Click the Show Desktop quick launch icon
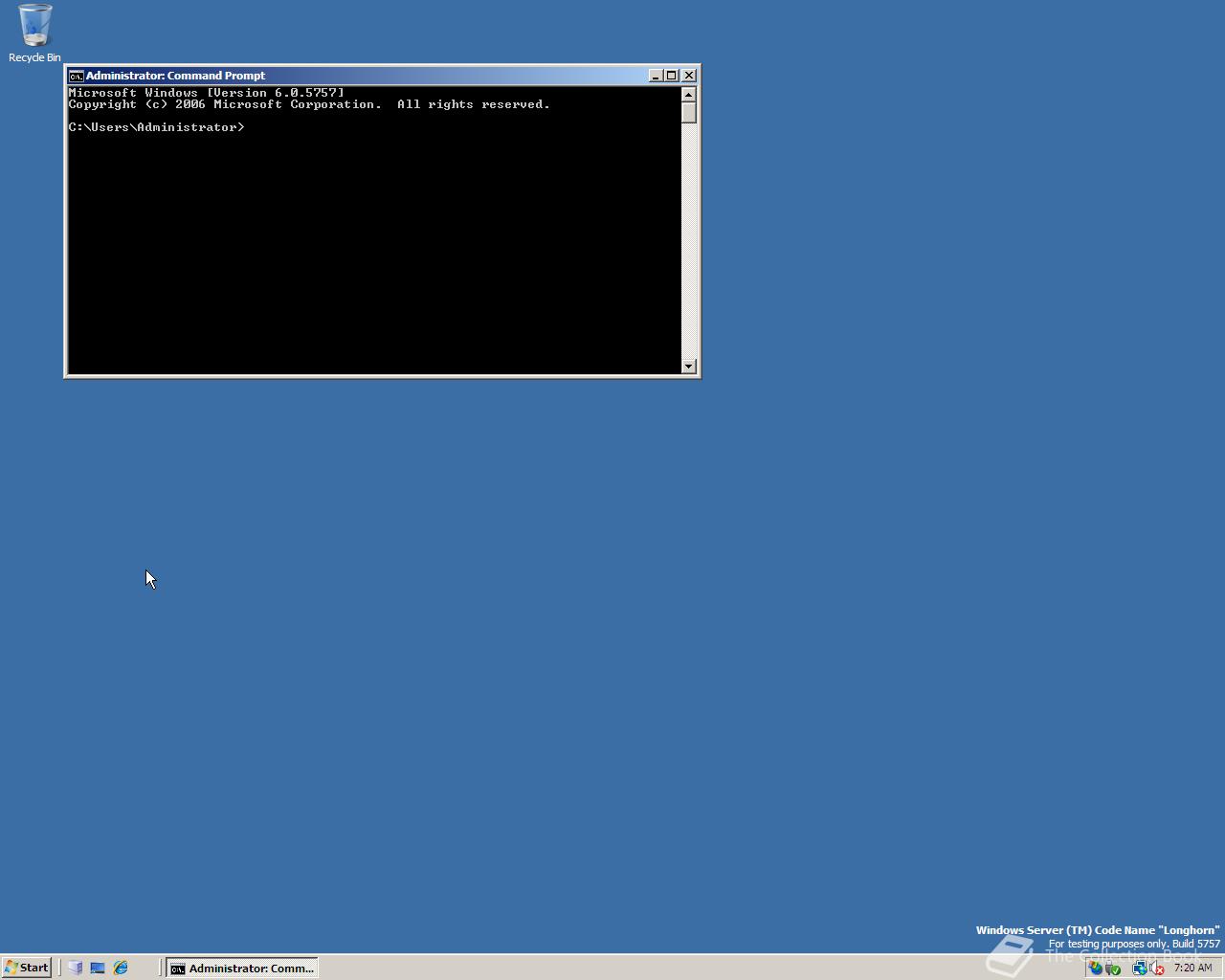1225x980 pixels. 98,968
